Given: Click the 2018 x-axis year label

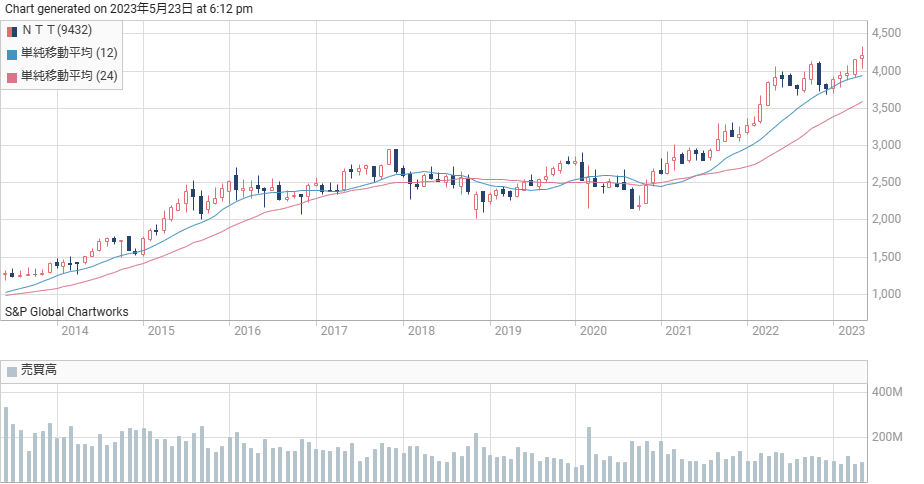Looking at the screenshot, I should [421, 331].
